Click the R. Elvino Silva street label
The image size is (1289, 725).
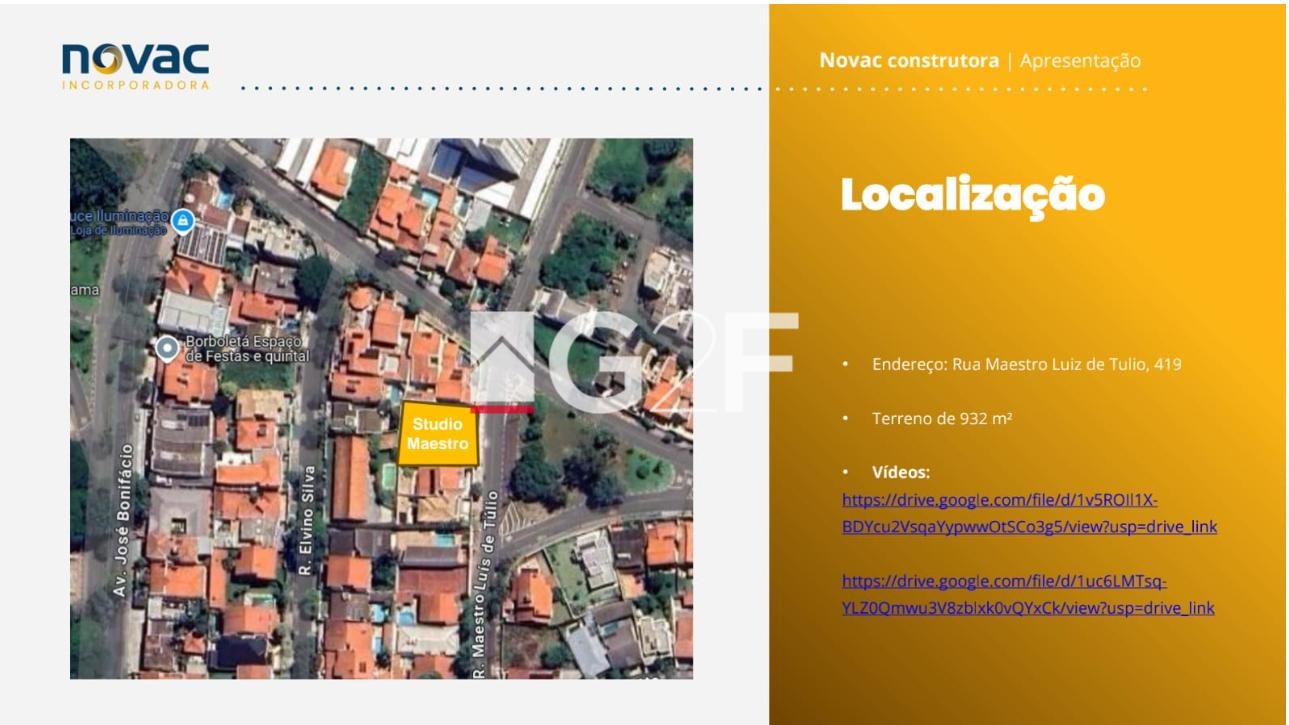(x=307, y=518)
